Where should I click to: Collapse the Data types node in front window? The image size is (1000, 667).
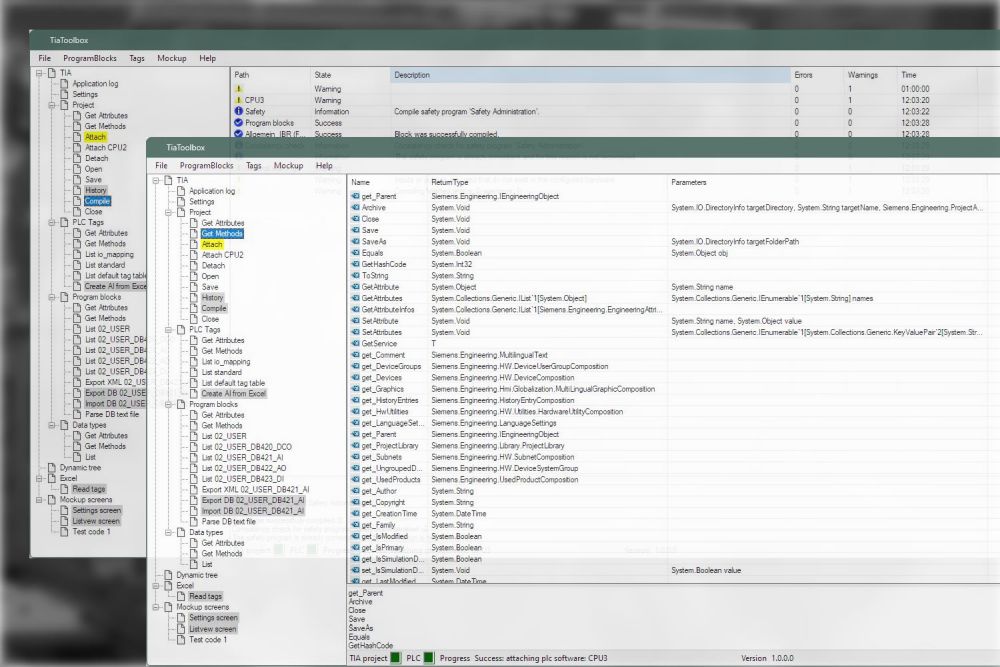click(168, 532)
